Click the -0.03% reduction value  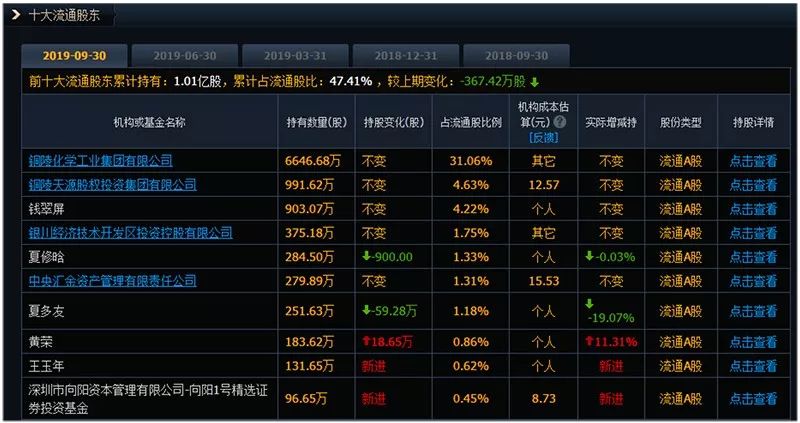[615, 257]
